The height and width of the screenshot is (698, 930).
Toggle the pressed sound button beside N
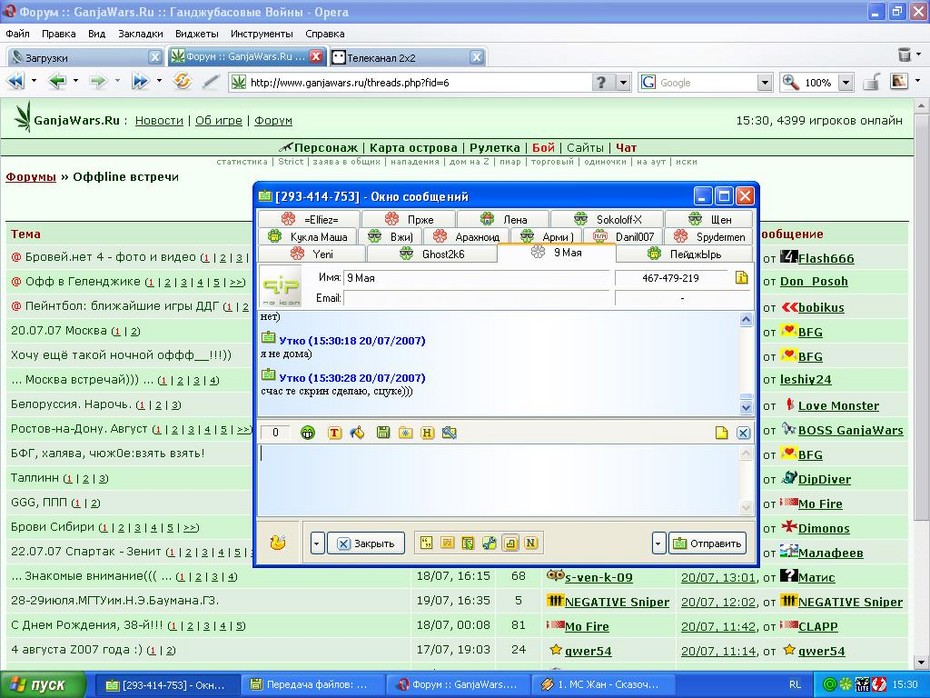coord(510,543)
